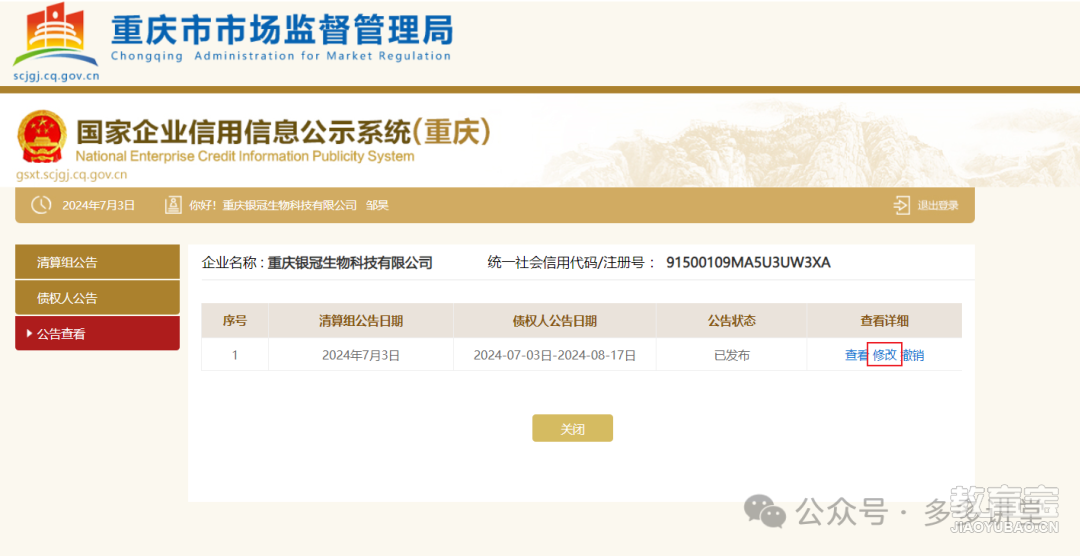Click the 重庆市市场监督管理局 title
Screen dimensions: 1080x556
pyautogui.click(x=282, y=29)
